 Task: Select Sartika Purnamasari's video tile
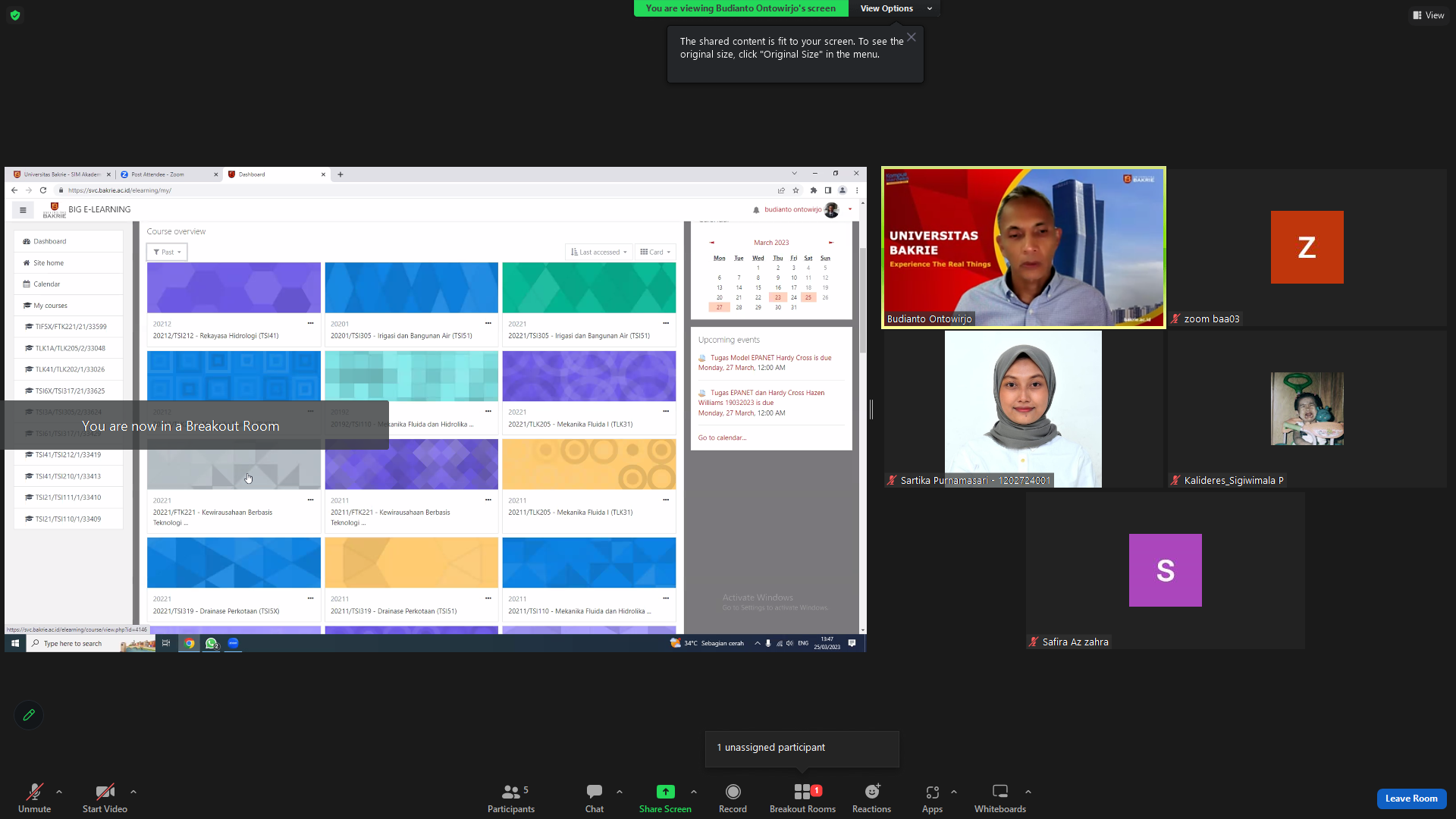[x=1023, y=409]
